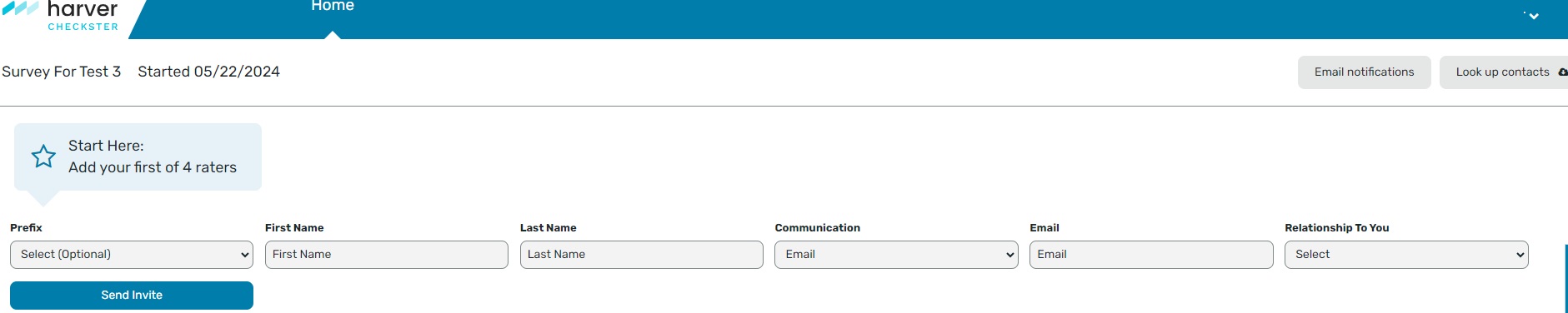Click the Communication field label
Image resolution: width=1568 pixels, height=313 pixels.
(x=818, y=228)
